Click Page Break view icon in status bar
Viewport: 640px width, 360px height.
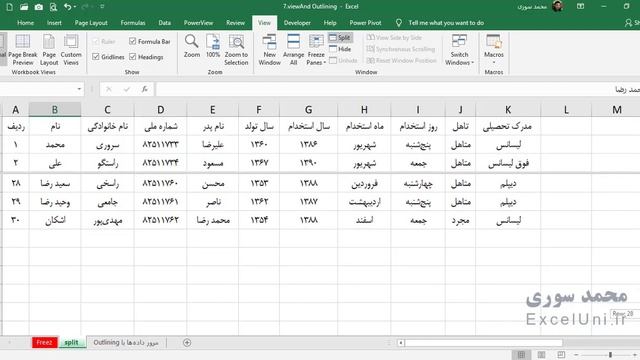point(561,355)
